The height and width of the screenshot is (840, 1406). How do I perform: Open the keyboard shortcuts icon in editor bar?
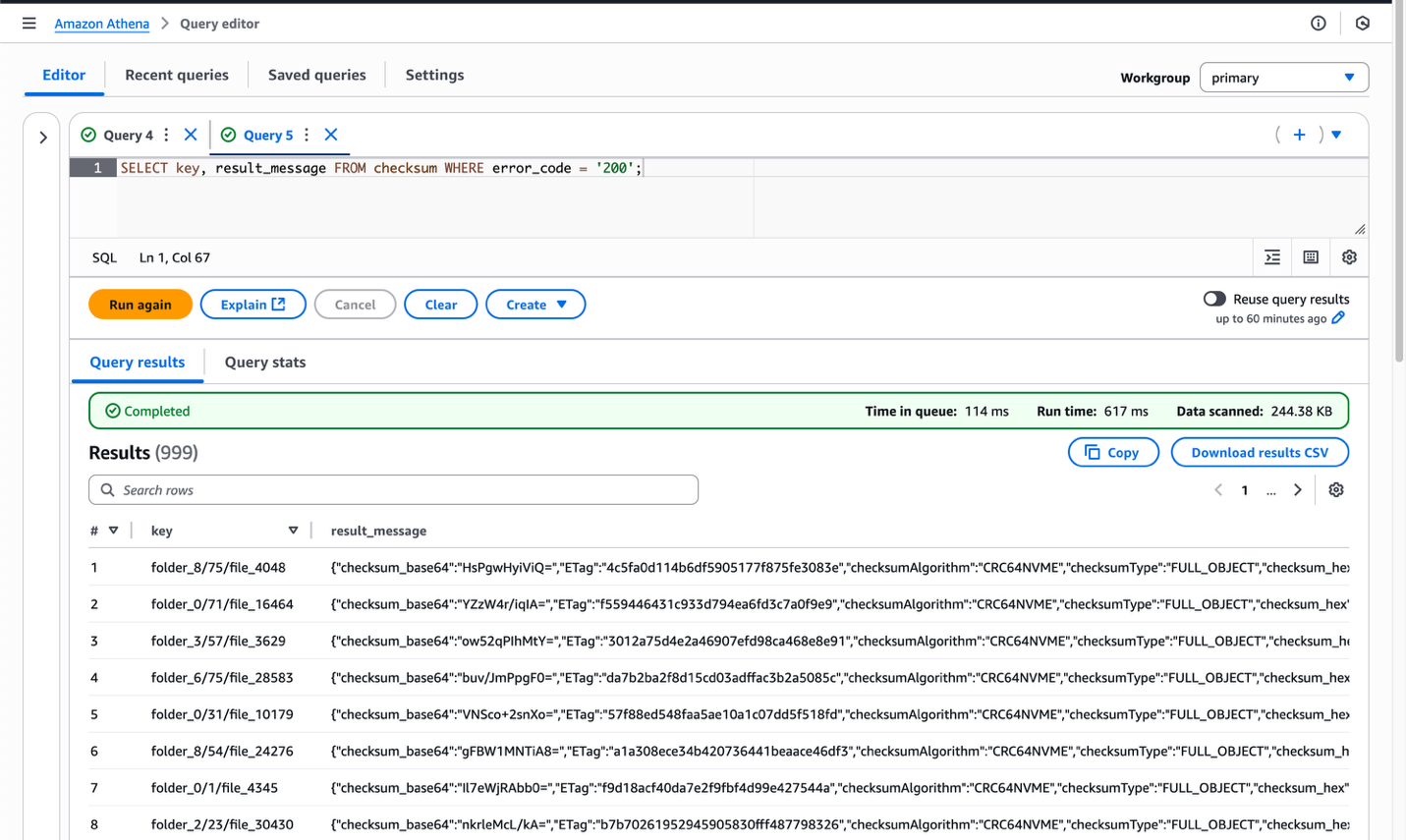click(x=1310, y=256)
